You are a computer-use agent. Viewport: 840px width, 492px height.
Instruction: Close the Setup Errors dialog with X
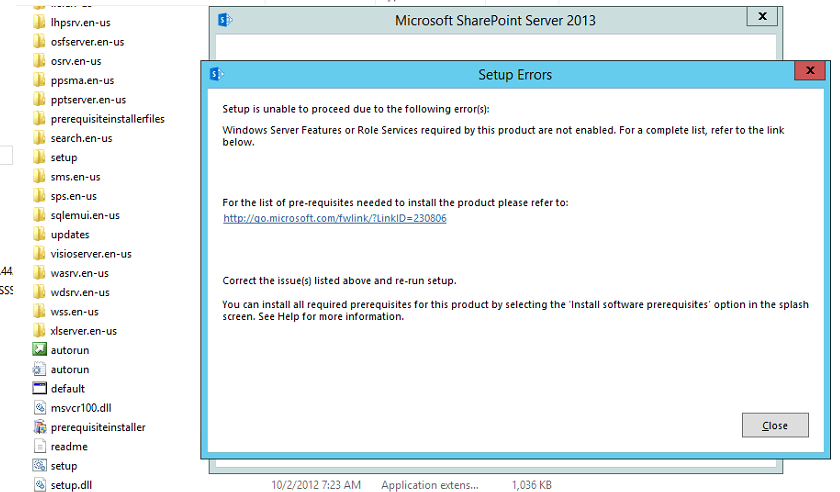[809, 70]
